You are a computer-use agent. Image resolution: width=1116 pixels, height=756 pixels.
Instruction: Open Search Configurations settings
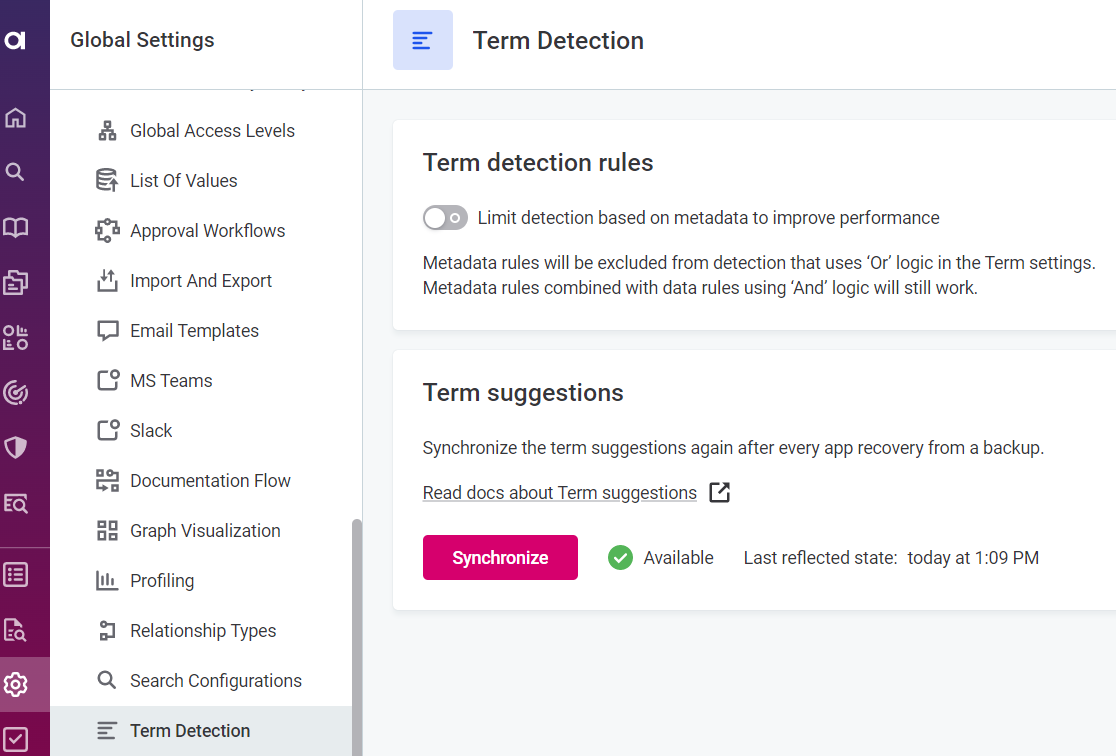point(215,681)
